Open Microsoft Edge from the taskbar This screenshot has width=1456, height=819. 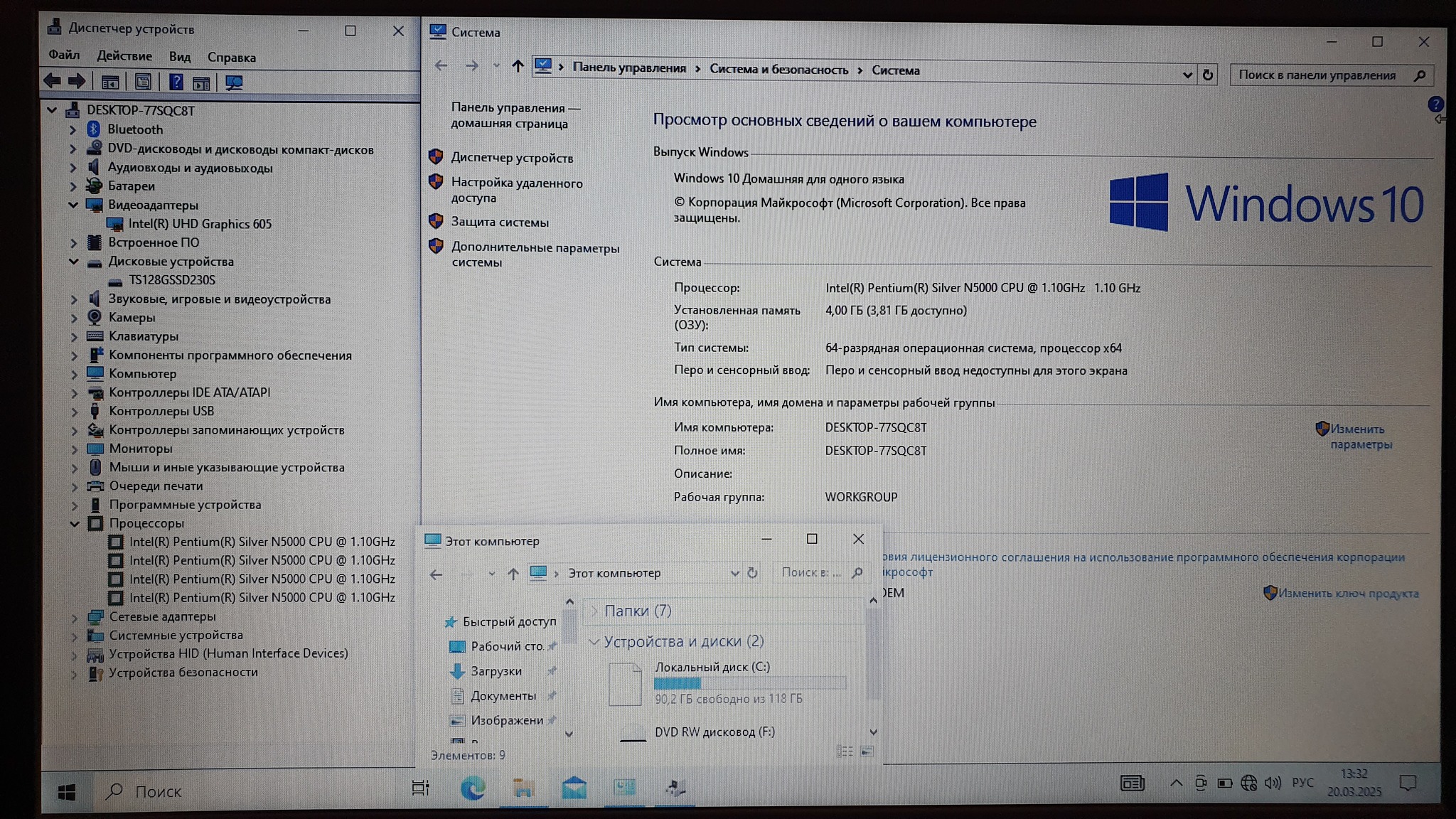pos(473,788)
